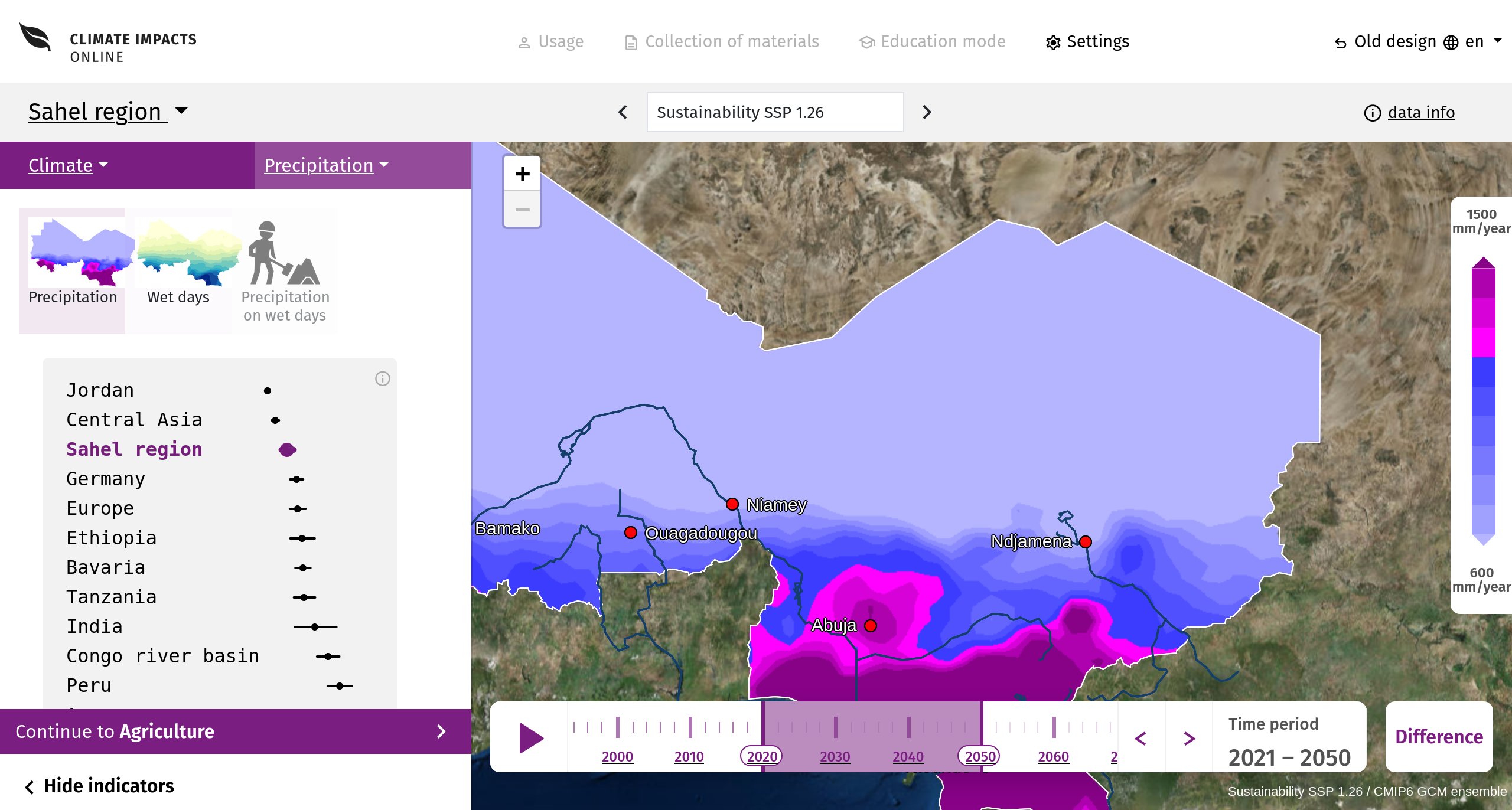Open Collection of materials
Image resolution: width=1512 pixels, height=810 pixels.
coord(722,42)
